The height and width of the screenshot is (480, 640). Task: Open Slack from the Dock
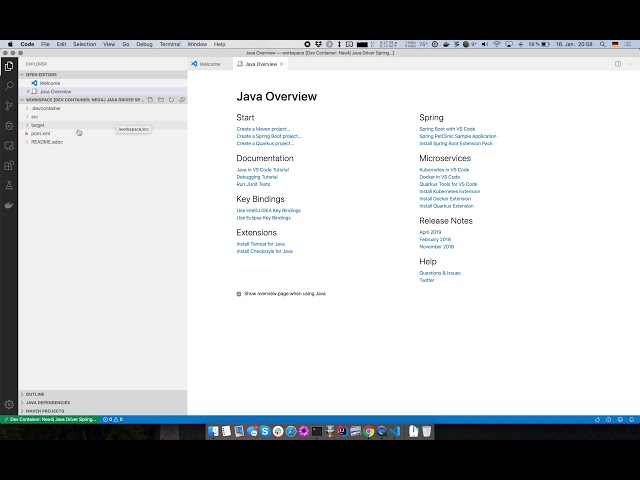[278, 431]
